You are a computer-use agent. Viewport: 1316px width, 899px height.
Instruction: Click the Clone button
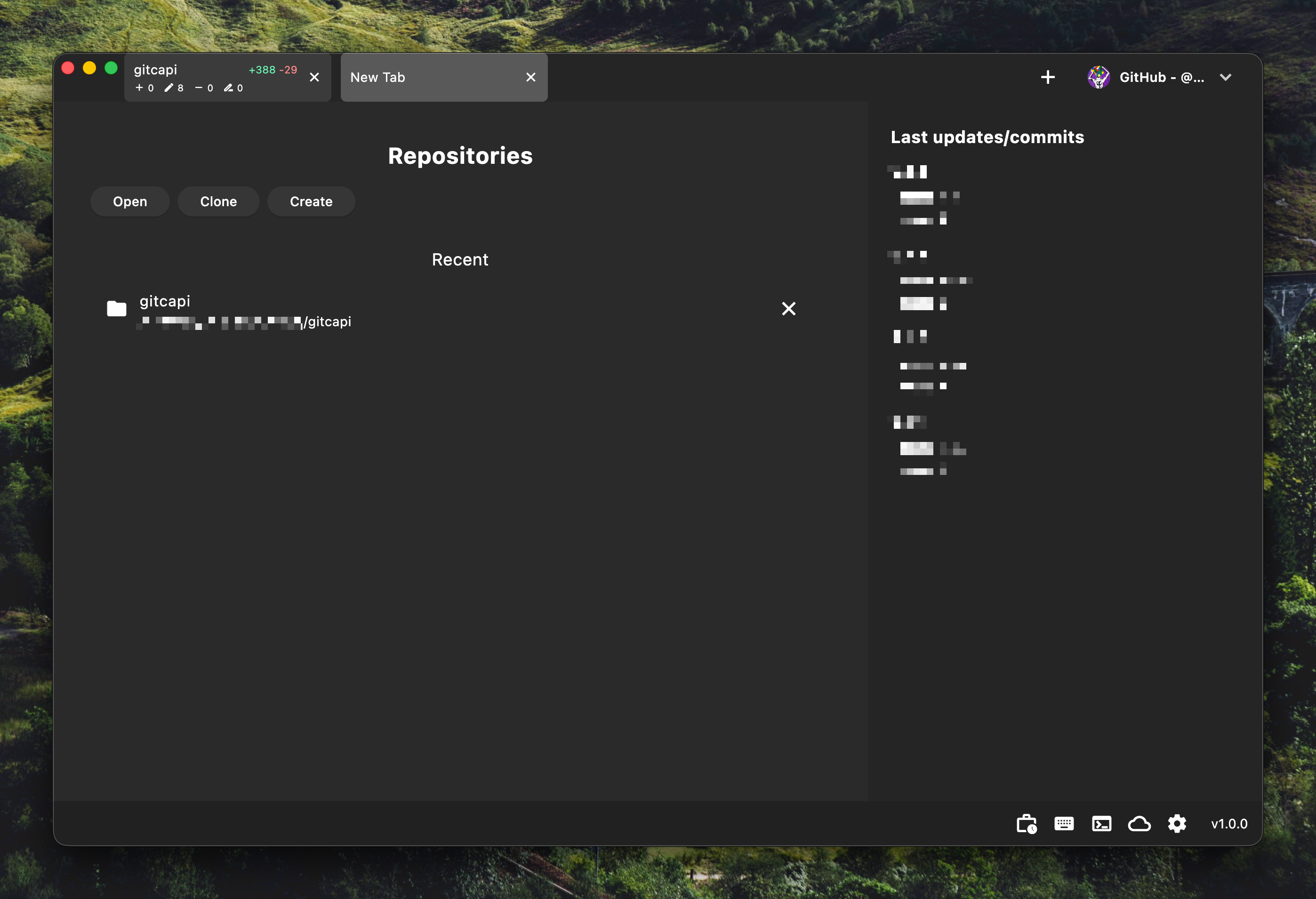click(218, 201)
